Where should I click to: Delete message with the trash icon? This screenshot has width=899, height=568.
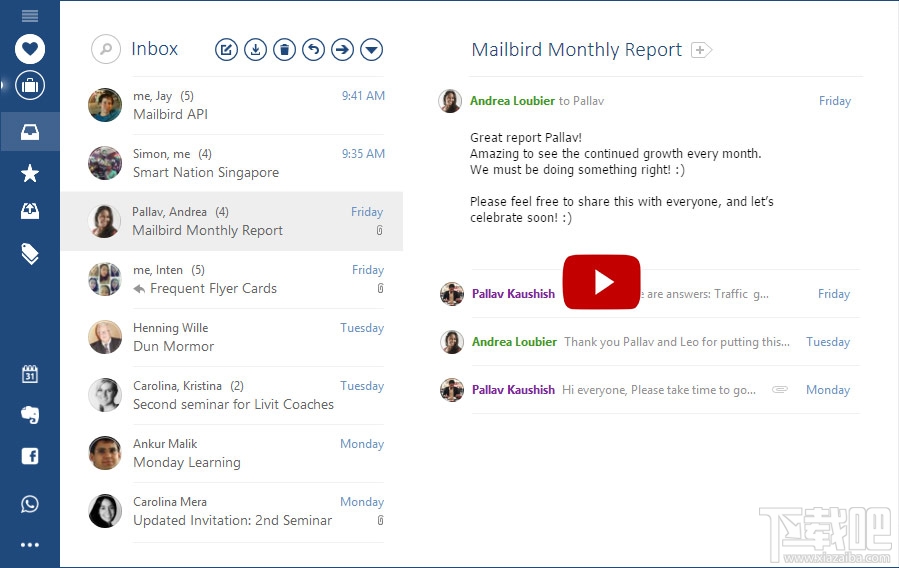[x=284, y=50]
